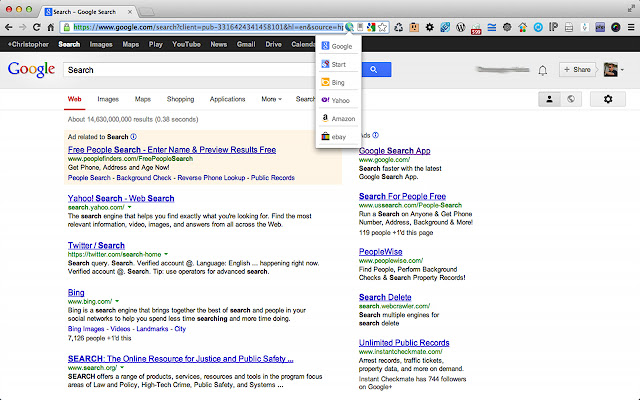Expand the arrow next to www.bing.com

tap(117, 301)
